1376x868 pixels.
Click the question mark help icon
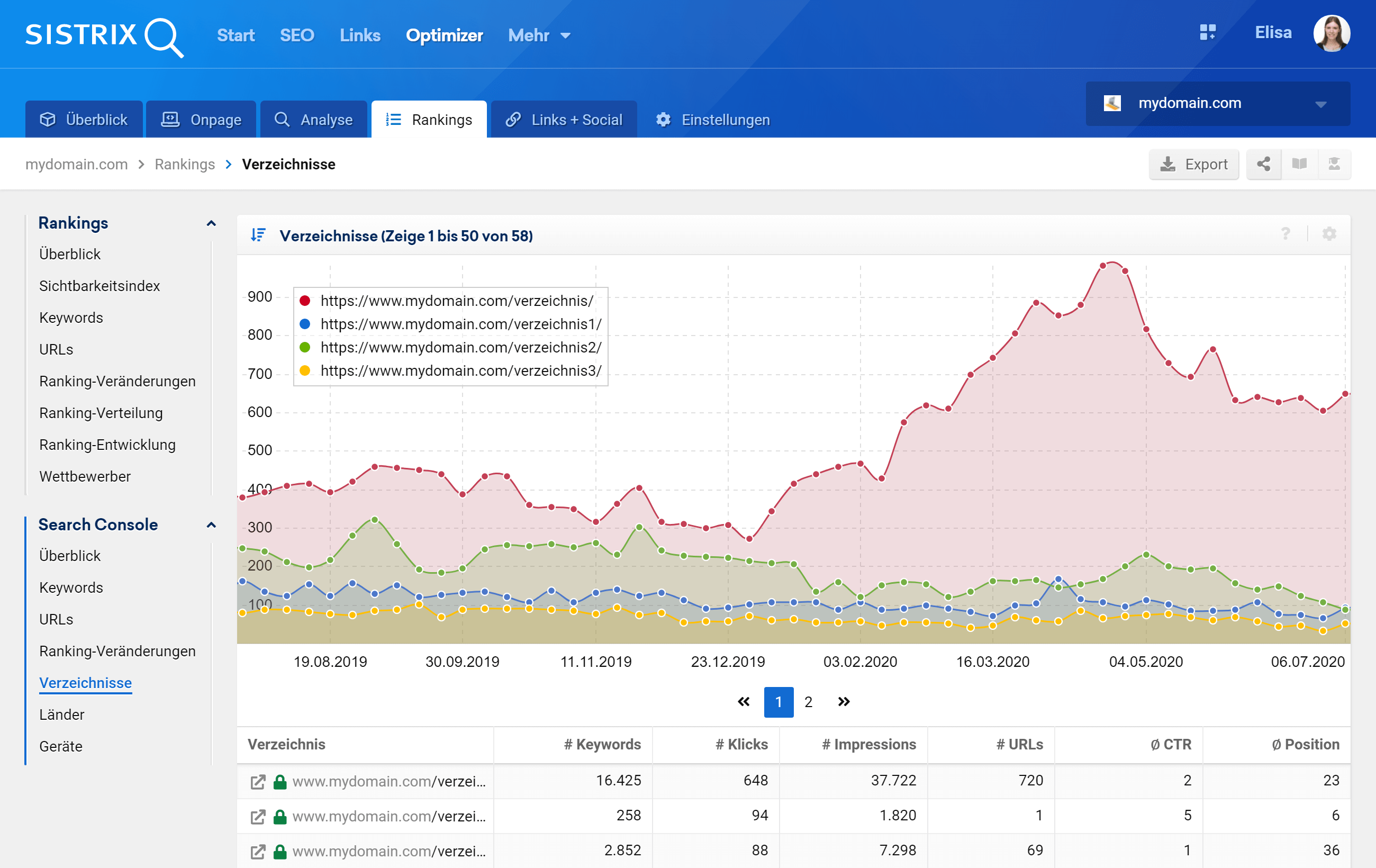coord(1286,234)
